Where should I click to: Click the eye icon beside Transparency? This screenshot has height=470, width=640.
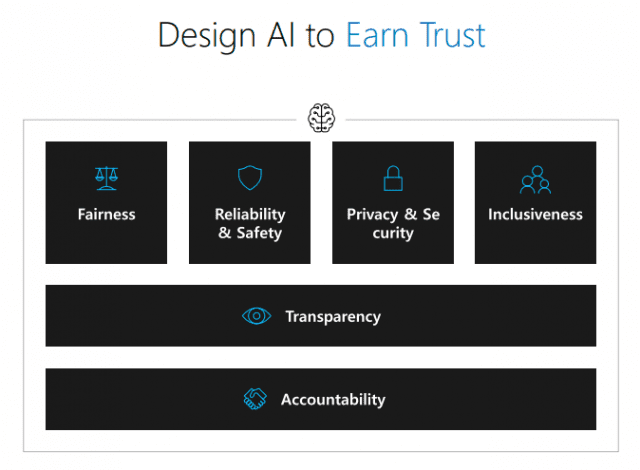pos(256,316)
